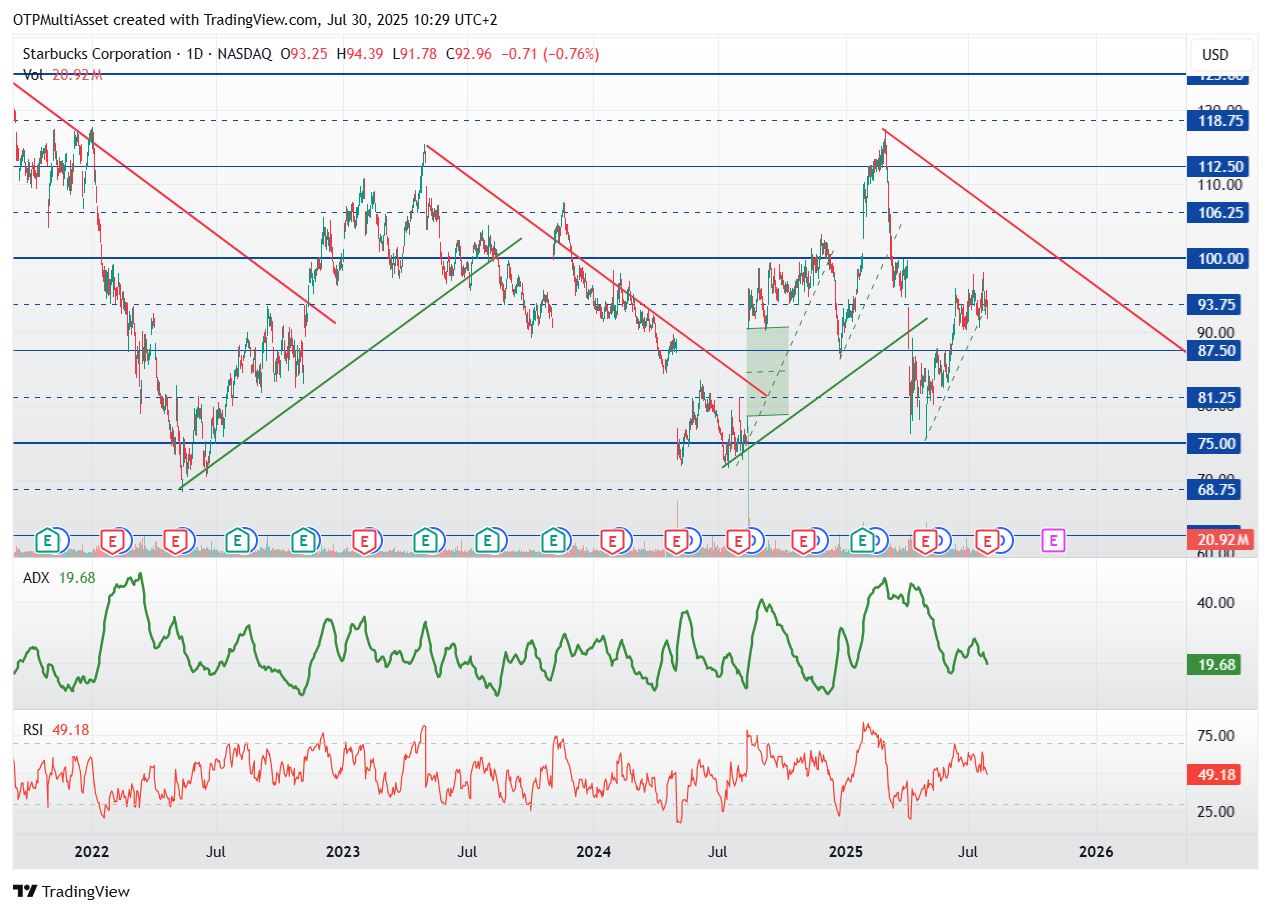
Task: Open the green earnings marker just after 2025
Action: click(x=863, y=541)
